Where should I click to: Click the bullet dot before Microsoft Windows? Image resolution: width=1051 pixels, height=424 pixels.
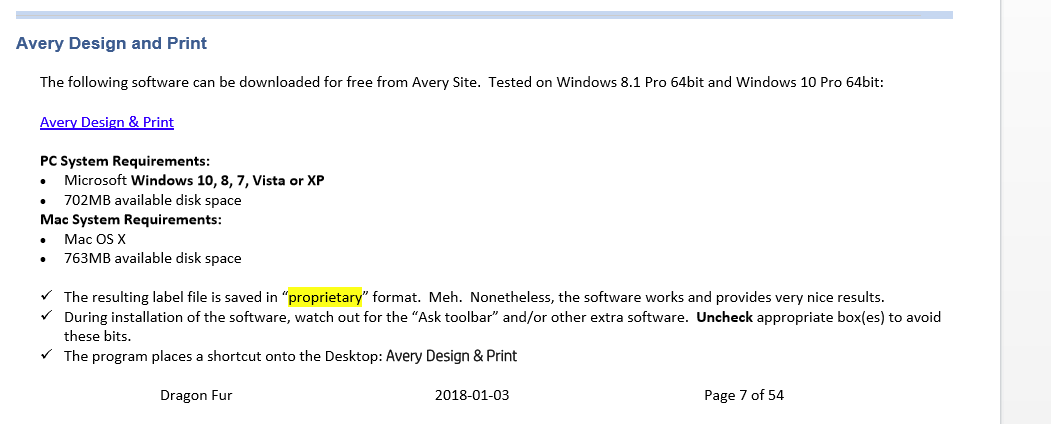[x=44, y=182]
